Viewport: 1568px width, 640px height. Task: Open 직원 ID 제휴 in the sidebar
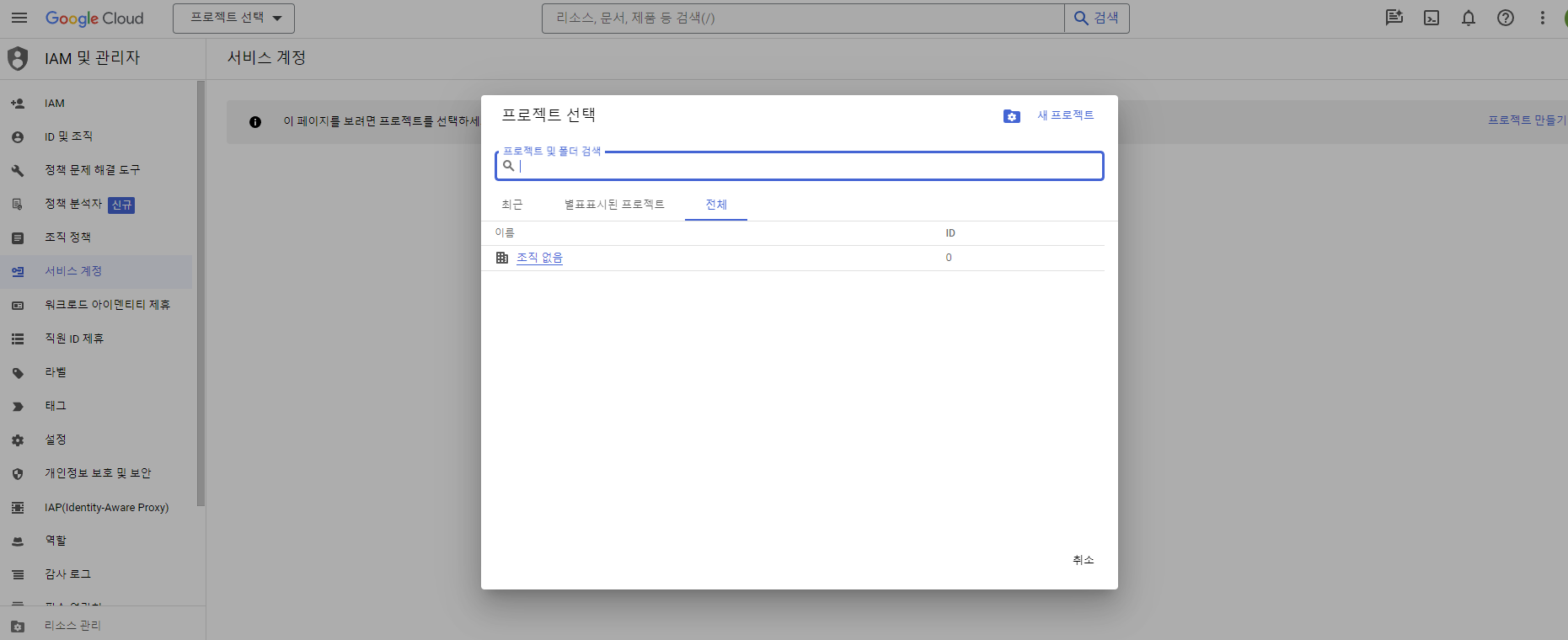pyautogui.click(x=96, y=339)
